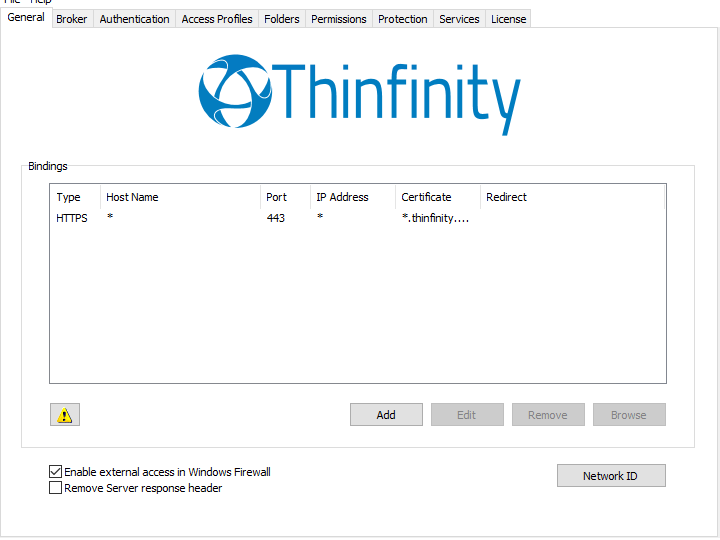Switch to the Protection tab
The height and width of the screenshot is (540, 720).
tap(403, 19)
